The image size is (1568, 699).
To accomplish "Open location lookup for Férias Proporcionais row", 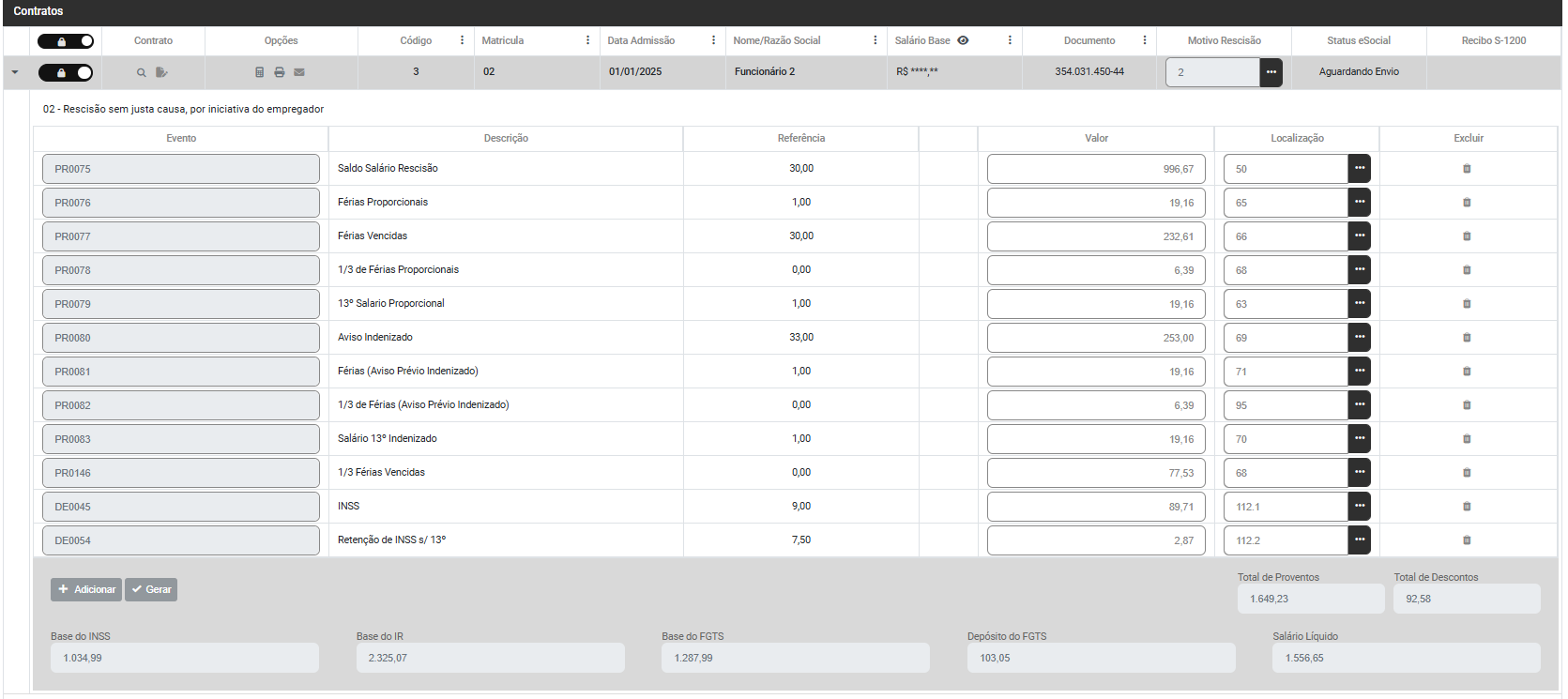I will pyautogui.click(x=1360, y=203).
